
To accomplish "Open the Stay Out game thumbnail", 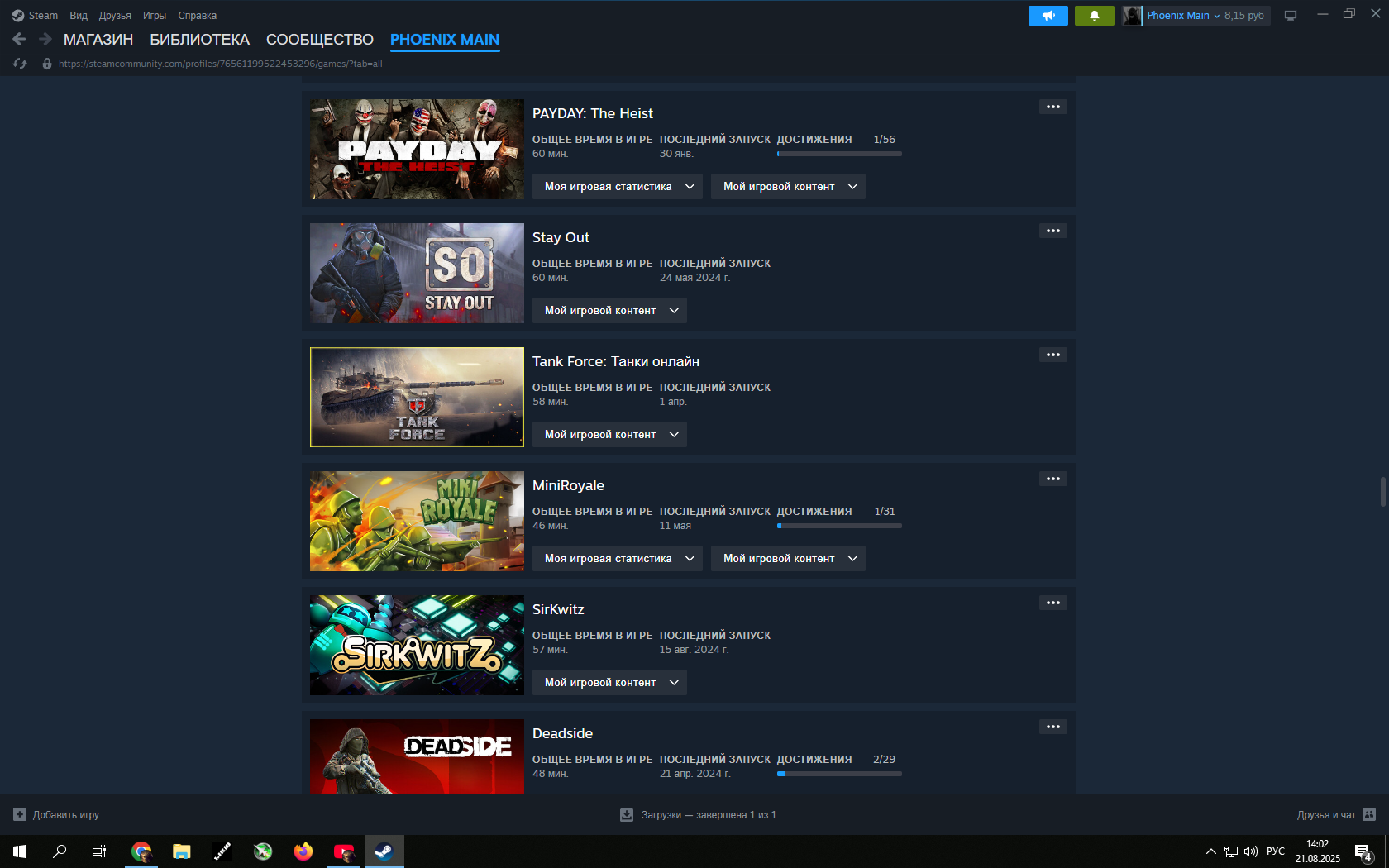I will click(417, 273).
